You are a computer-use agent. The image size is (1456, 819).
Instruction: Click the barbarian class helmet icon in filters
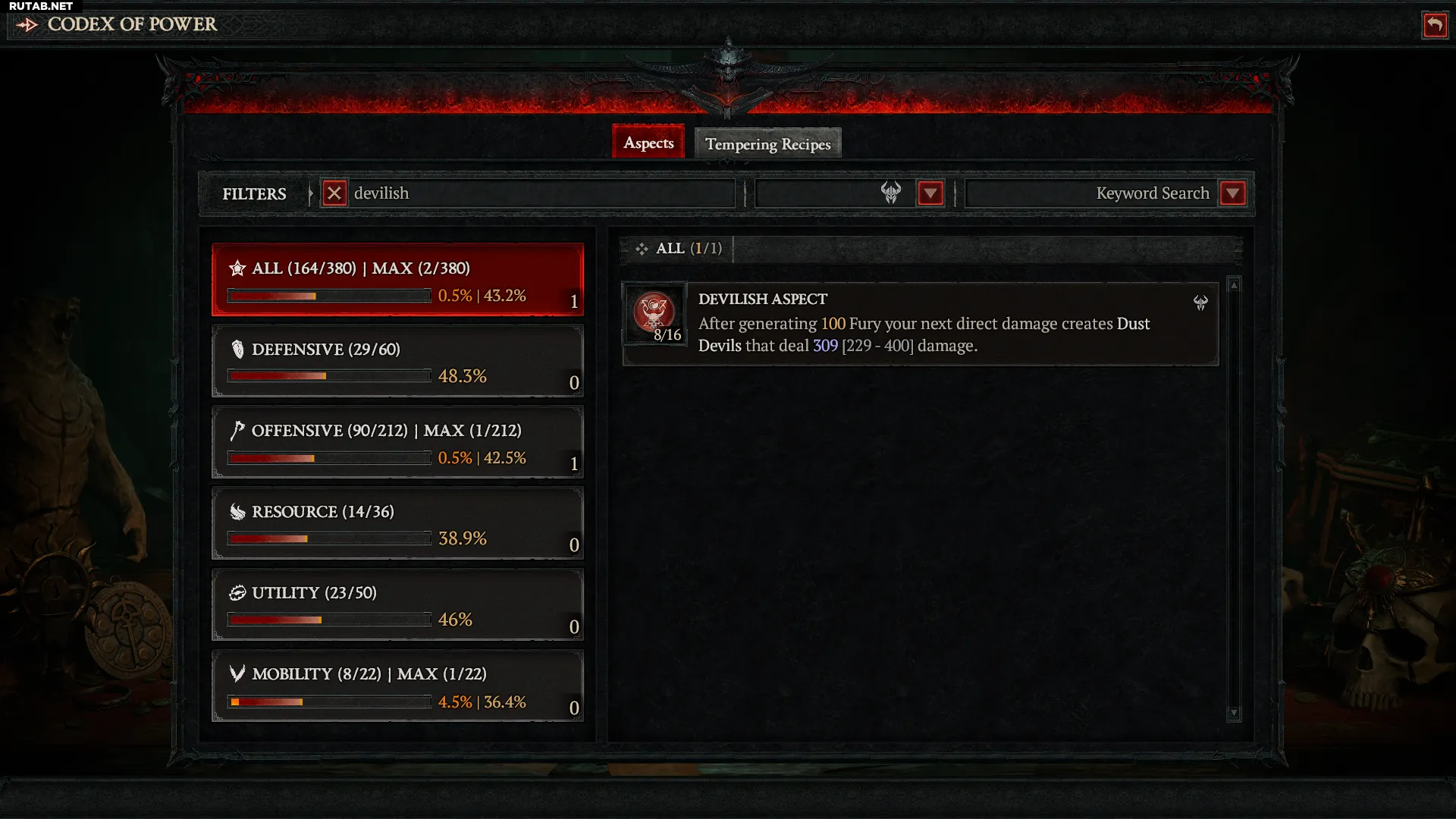pyautogui.click(x=891, y=193)
